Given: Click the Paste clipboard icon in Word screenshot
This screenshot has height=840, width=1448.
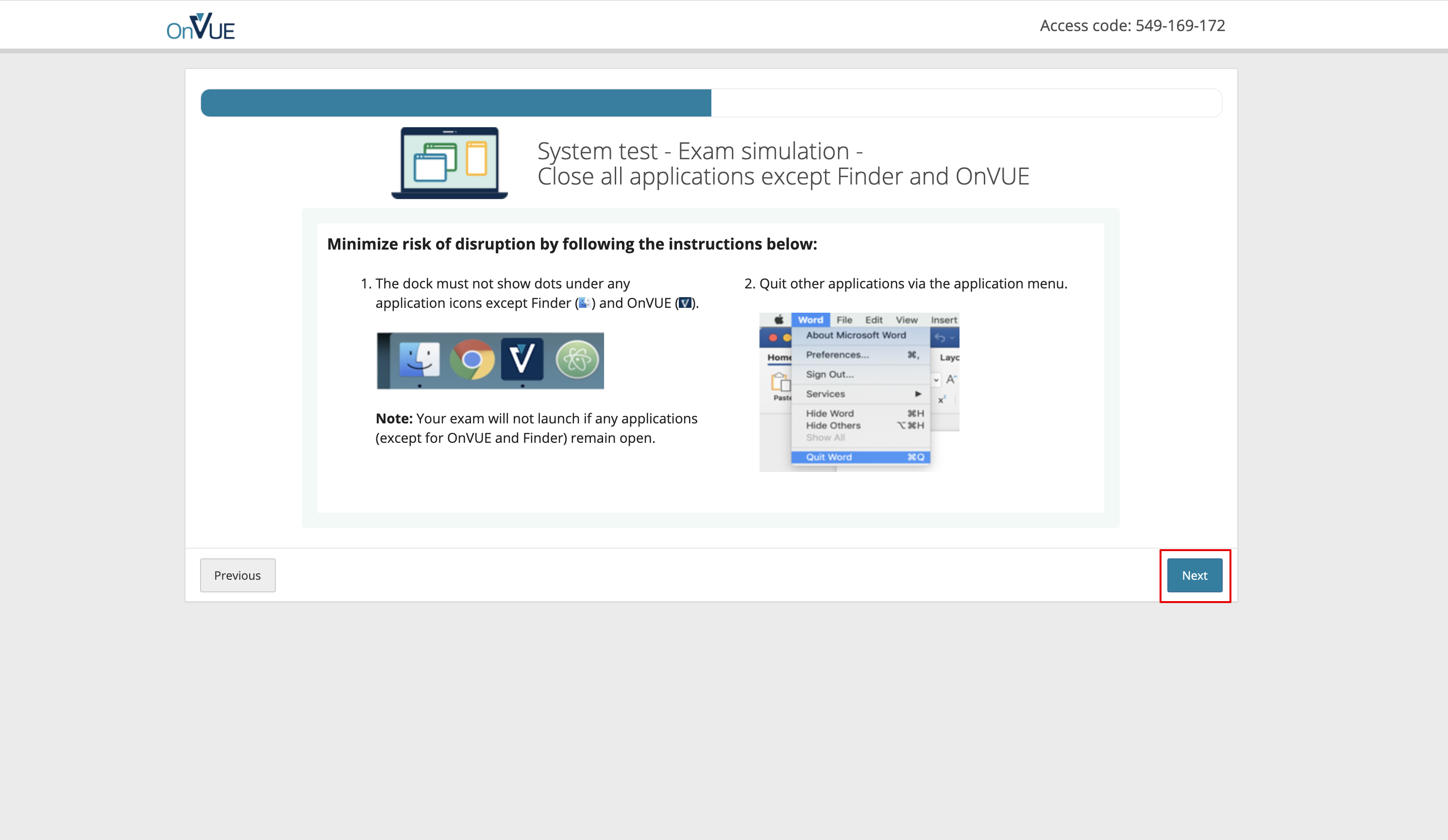Looking at the screenshot, I should coord(781,382).
